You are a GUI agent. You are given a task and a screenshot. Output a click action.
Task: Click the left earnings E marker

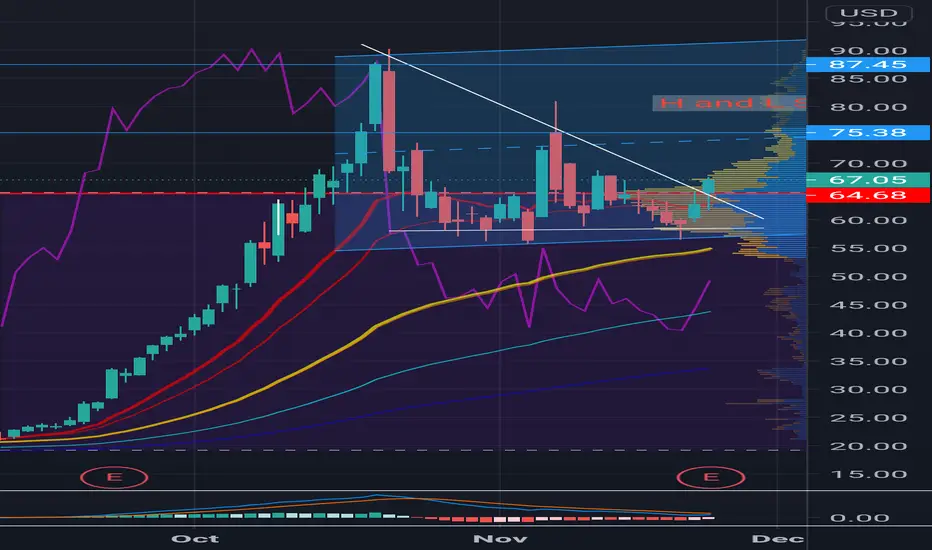point(114,477)
